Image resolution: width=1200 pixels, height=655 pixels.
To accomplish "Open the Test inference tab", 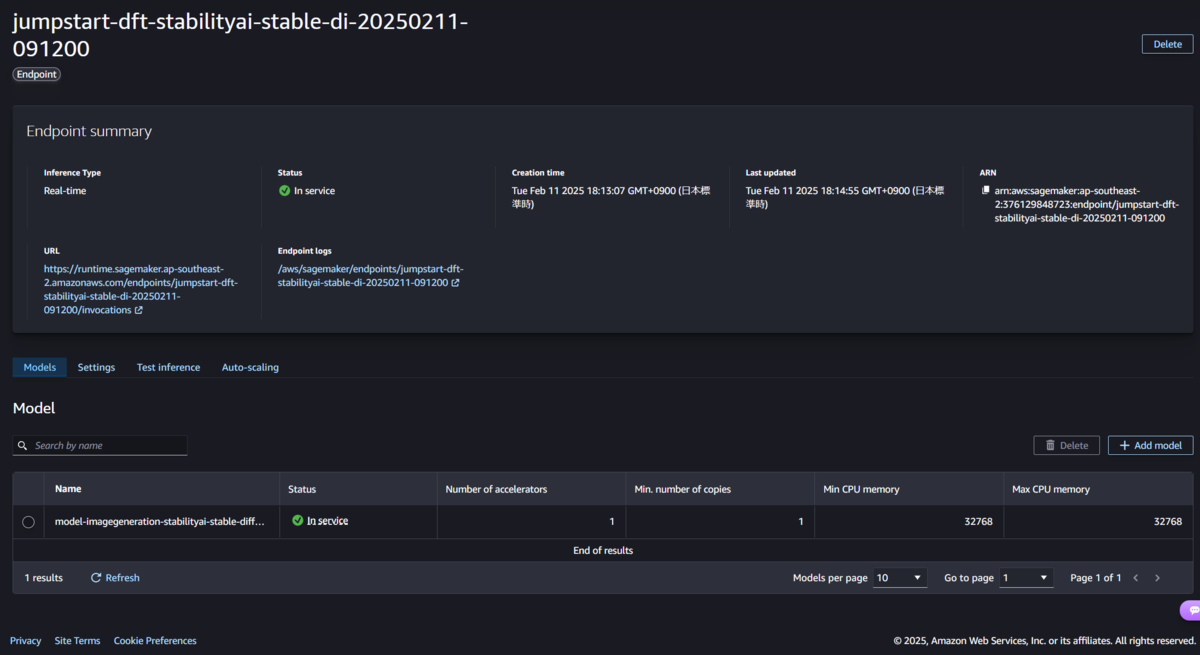I will point(168,367).
